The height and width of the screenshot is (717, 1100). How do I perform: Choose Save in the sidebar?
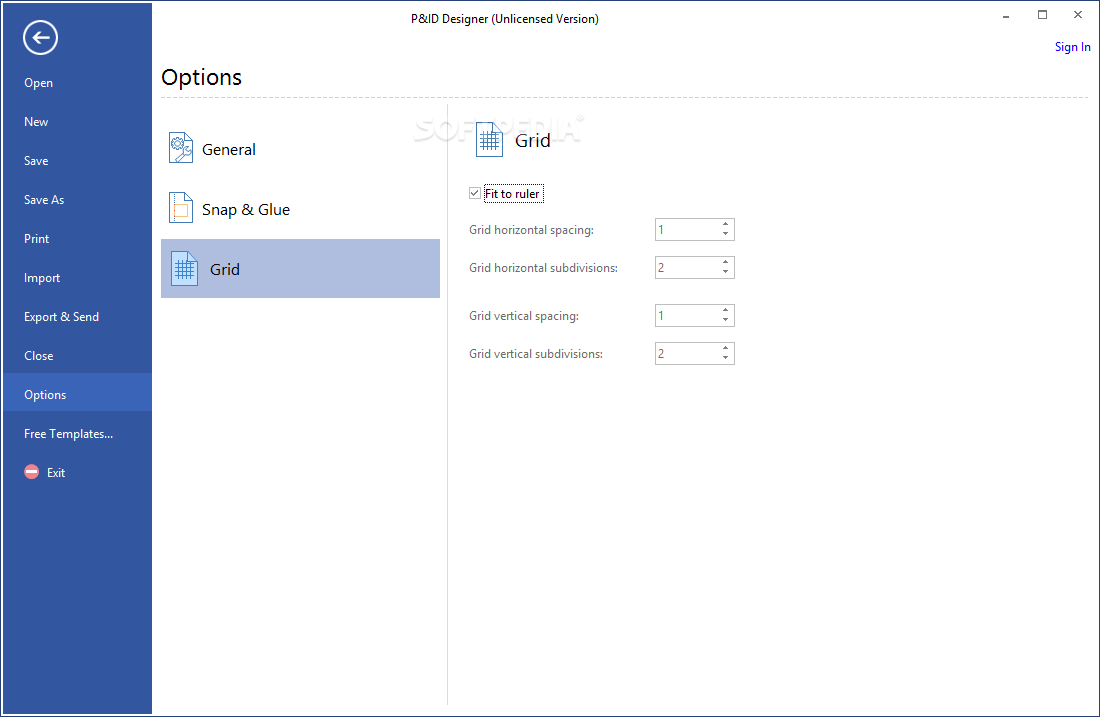(x=77, y=161)
